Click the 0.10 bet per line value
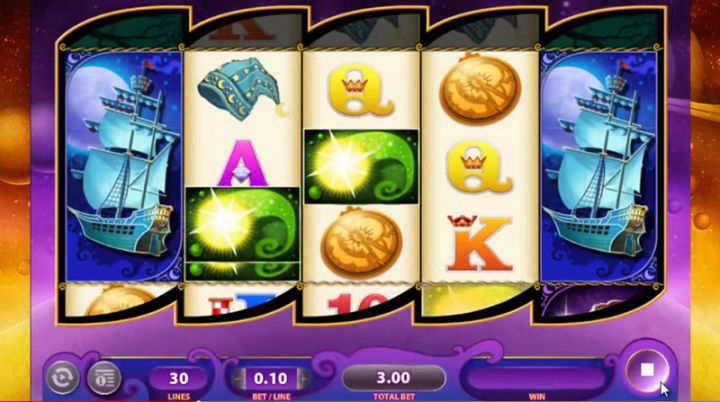720x402 pixels. tap(270, 379)
